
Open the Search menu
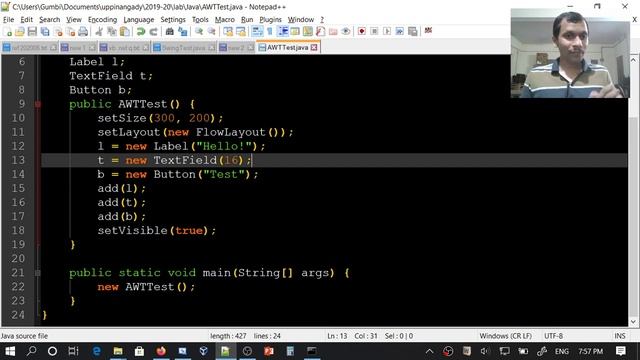[x=49, y=20]
